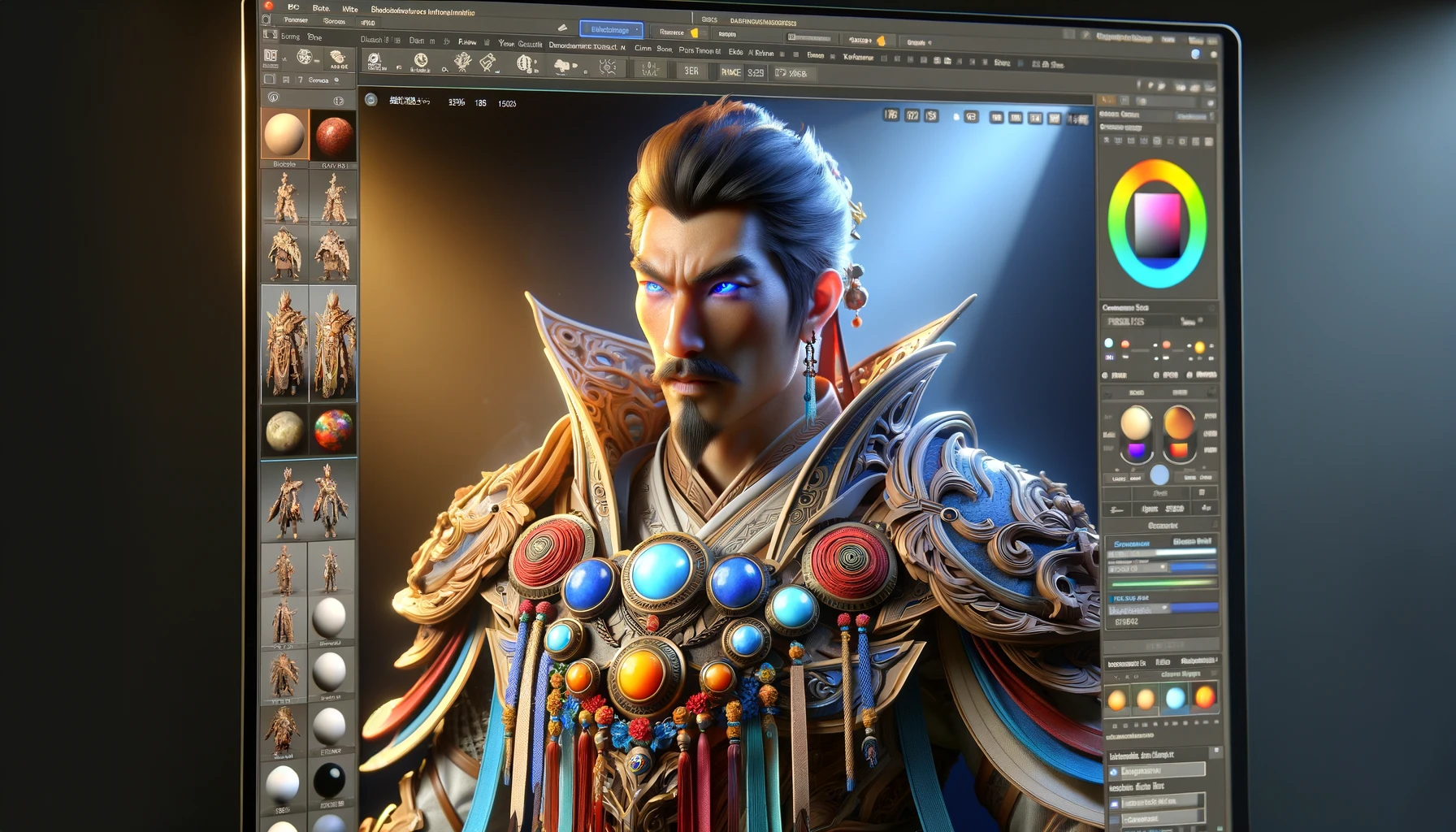1456x832 pixels.
Task: Toggle the cyan dot in the right panel row
Action: point(1109,344)
